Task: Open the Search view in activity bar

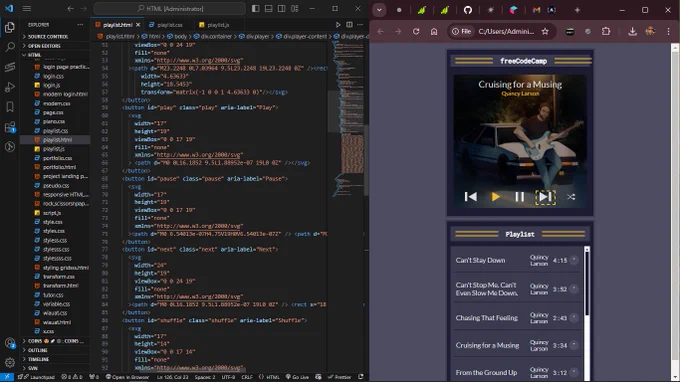Action: 10,47
